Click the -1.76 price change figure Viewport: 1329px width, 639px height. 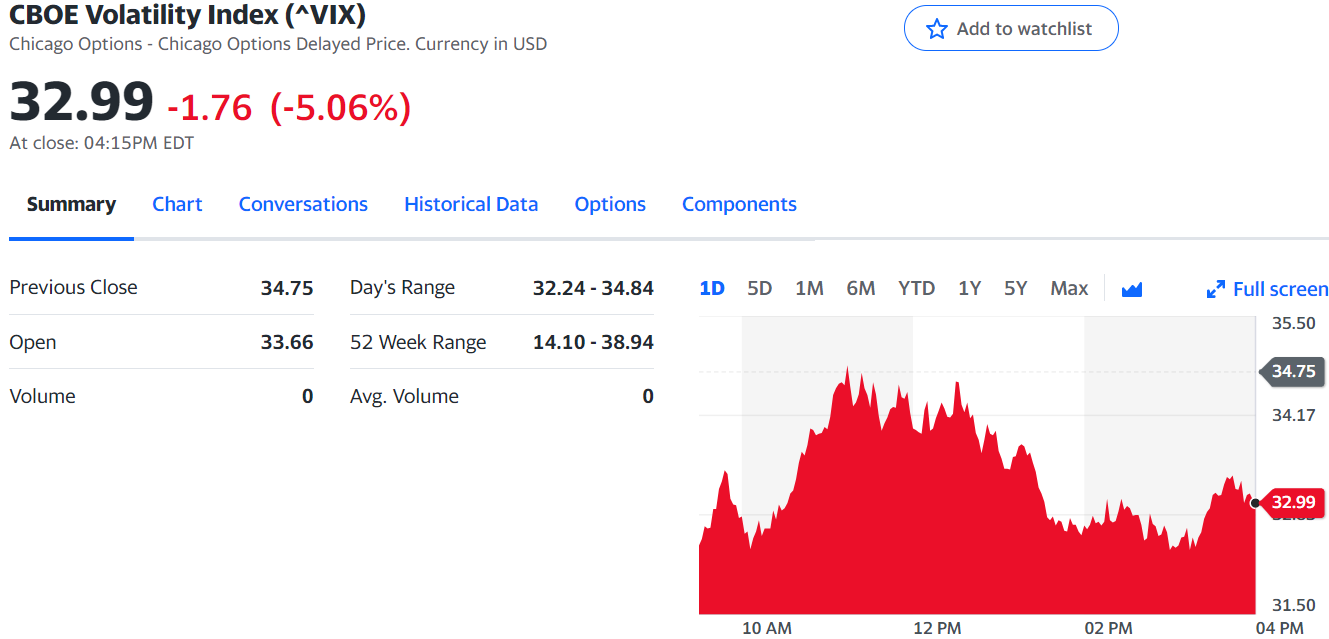click(x=210, y=107)
